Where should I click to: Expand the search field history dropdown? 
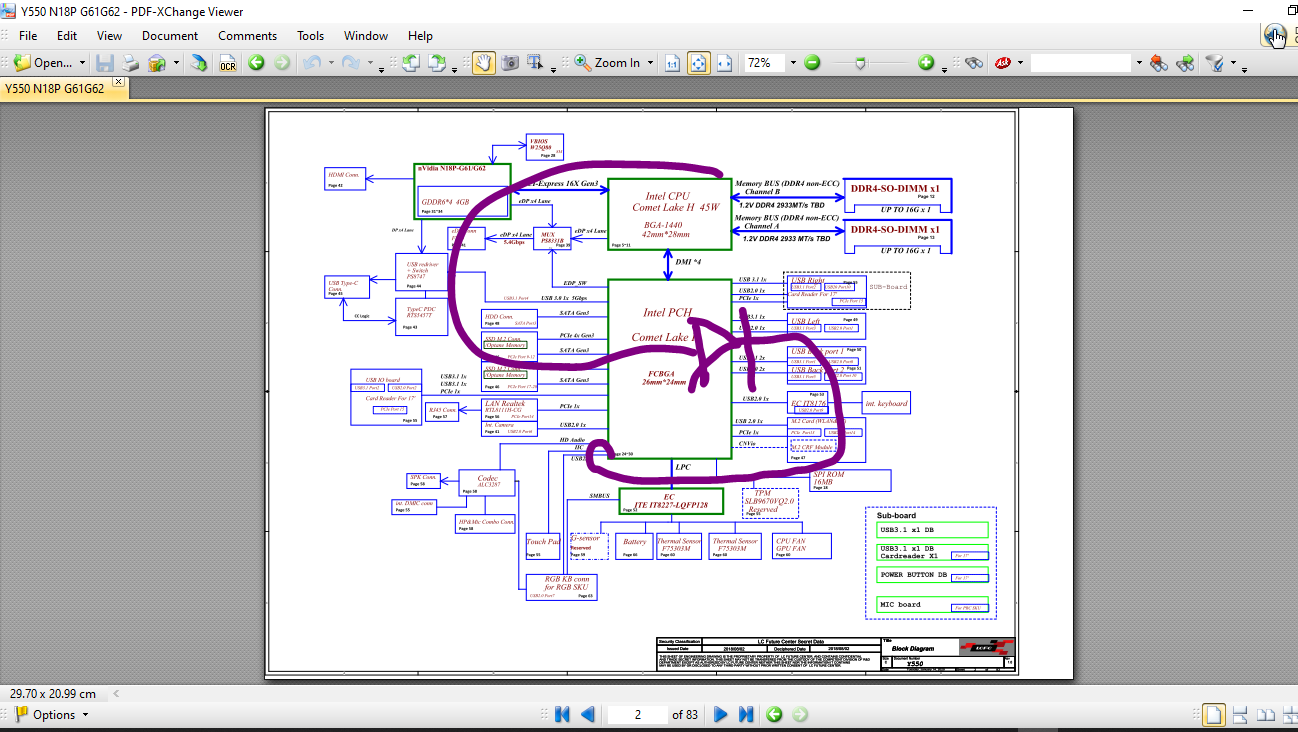1138,63
